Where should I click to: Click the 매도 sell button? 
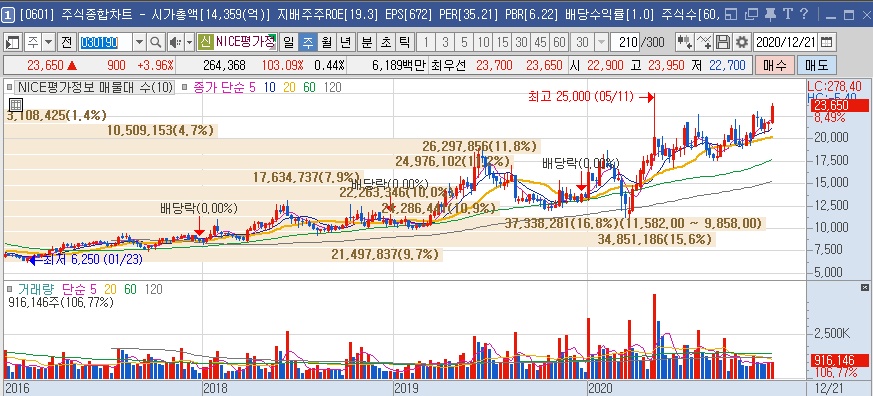coord(816,66)
